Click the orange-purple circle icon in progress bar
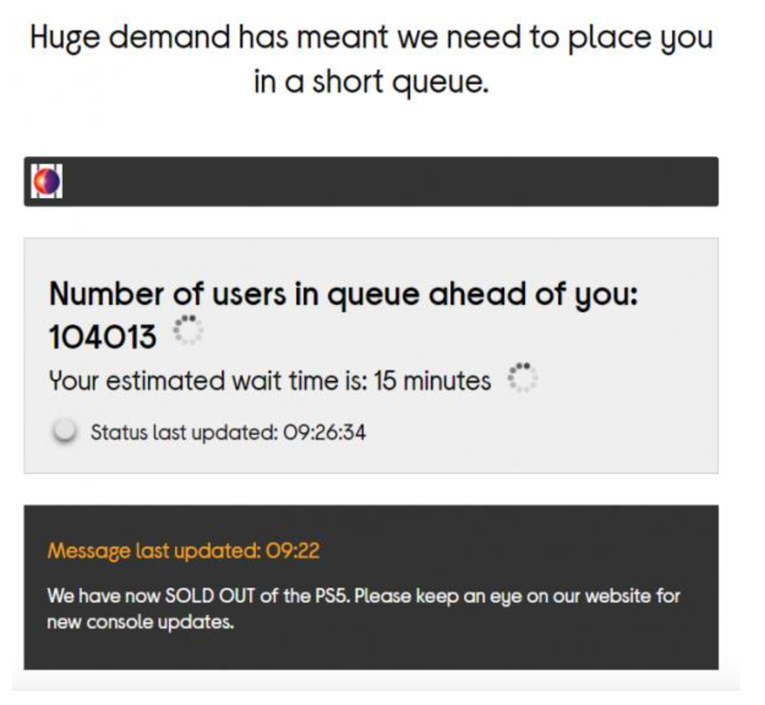 click(x=47, y=181)
